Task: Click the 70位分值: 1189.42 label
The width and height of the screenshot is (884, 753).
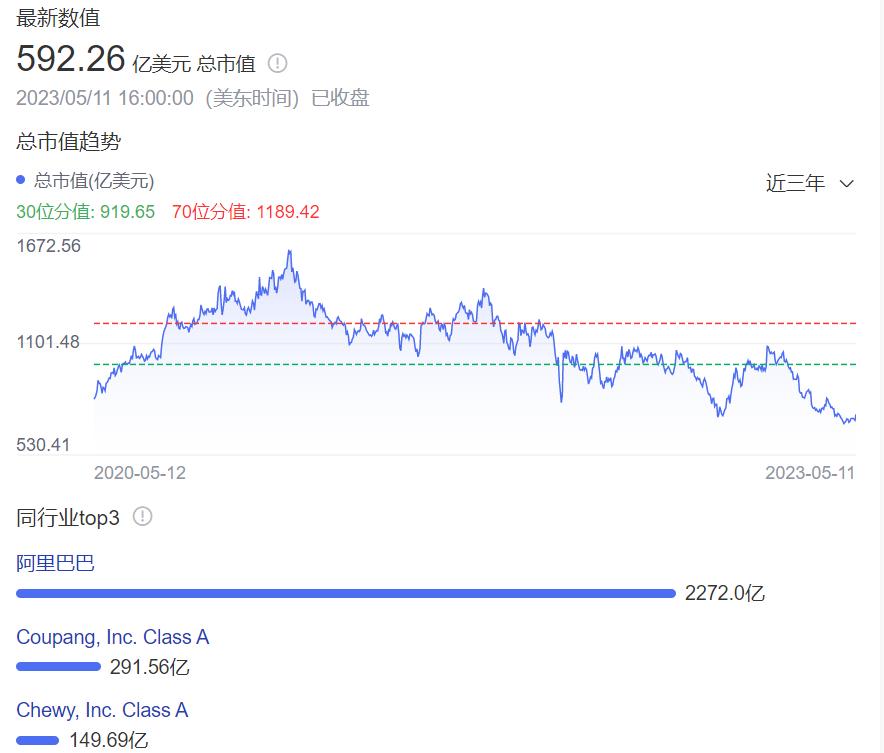Action: tap(245, 211)
